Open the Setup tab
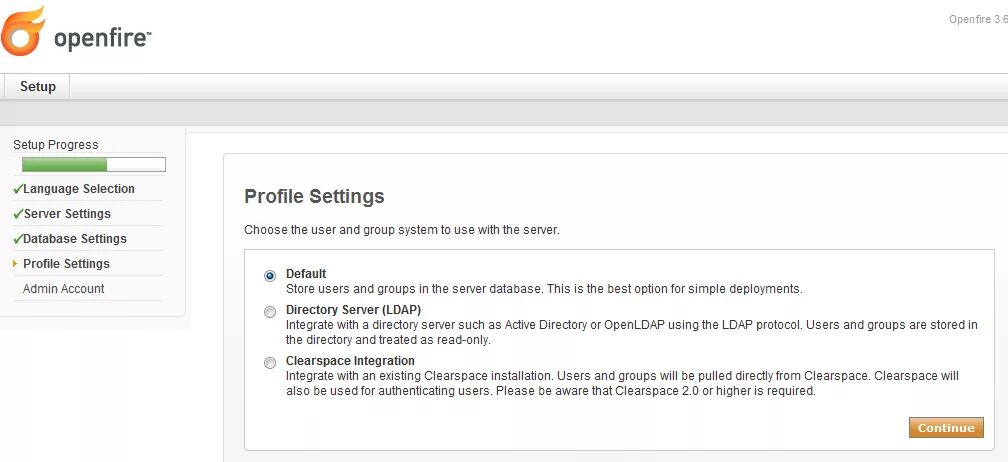 tap(38, 87)
